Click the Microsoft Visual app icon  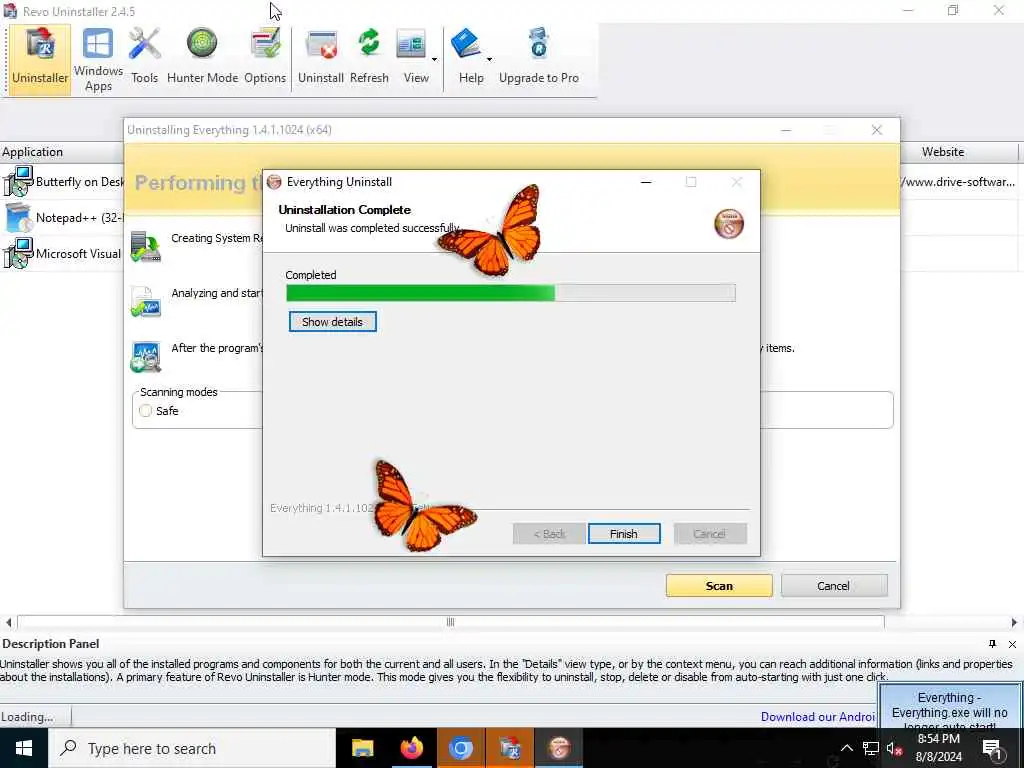coord(18,253)
